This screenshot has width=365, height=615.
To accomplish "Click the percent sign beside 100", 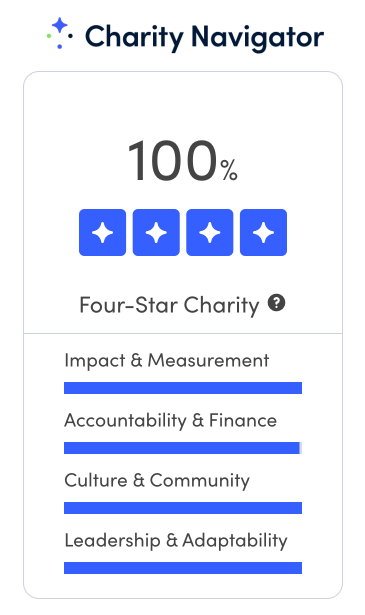I will pyautogui.click(x=229, y=170).
